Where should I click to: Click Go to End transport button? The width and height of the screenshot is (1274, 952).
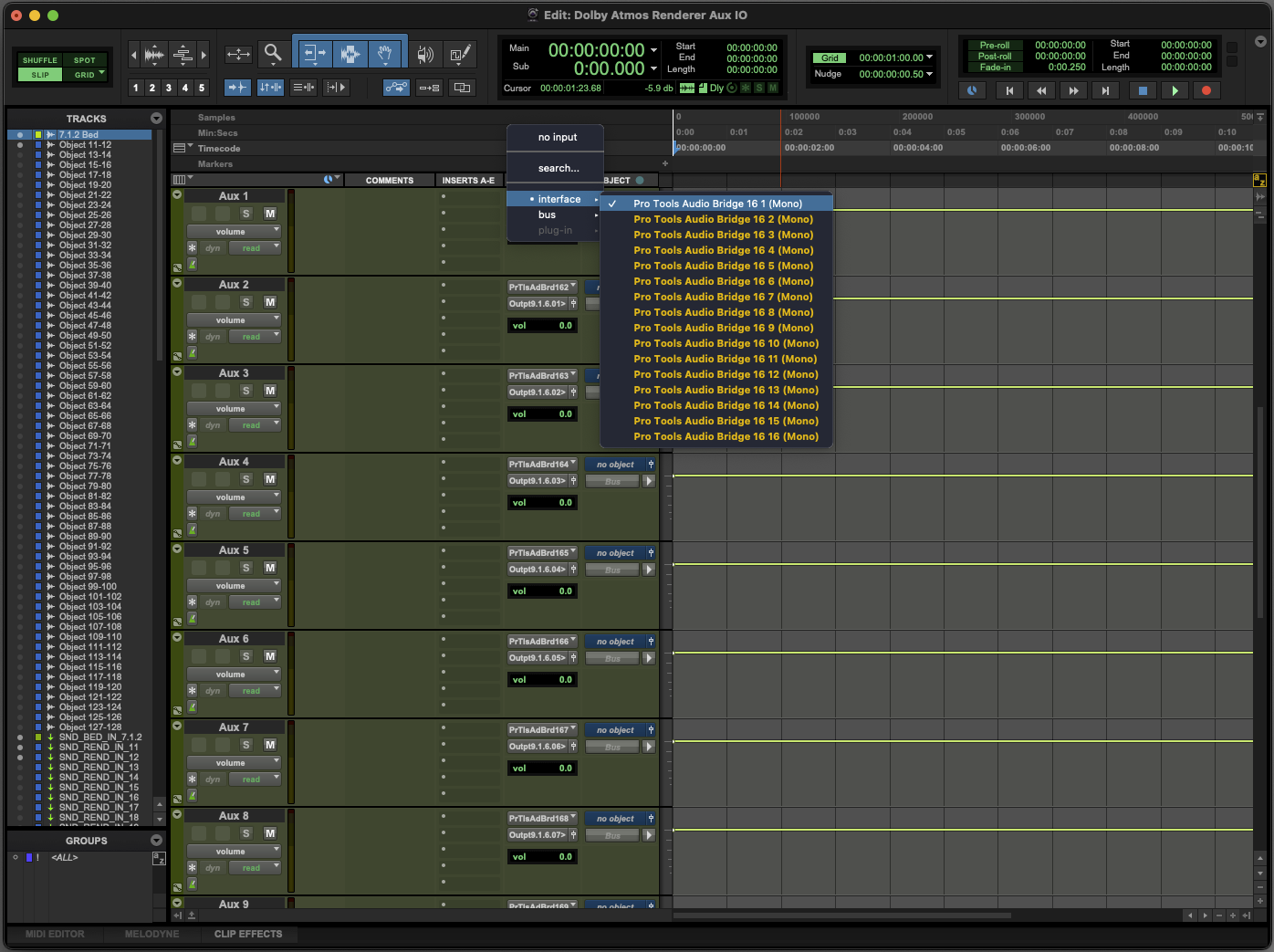tap(1105, 90)
